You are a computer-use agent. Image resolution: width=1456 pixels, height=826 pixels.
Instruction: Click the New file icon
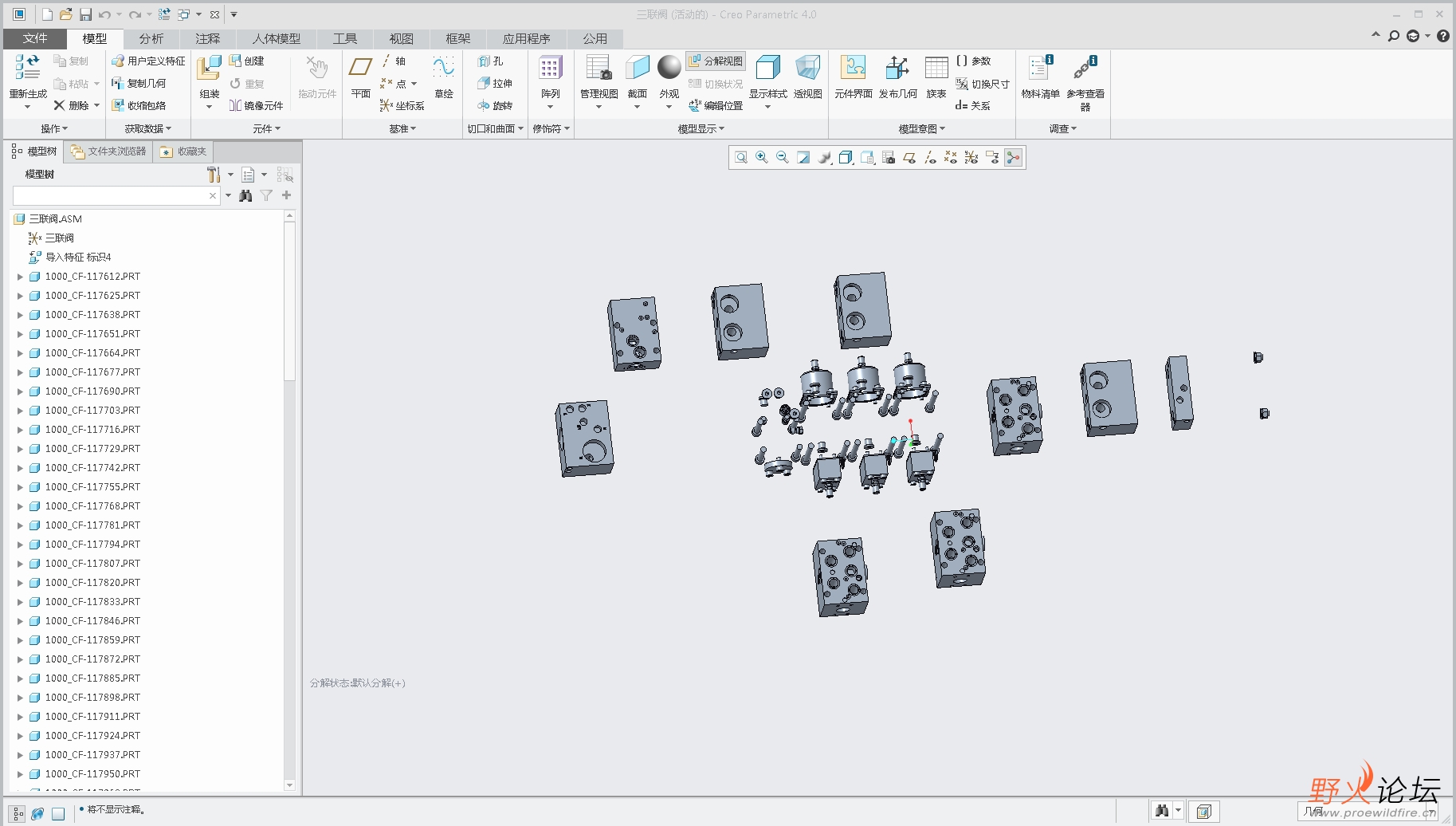coord(47,14)
